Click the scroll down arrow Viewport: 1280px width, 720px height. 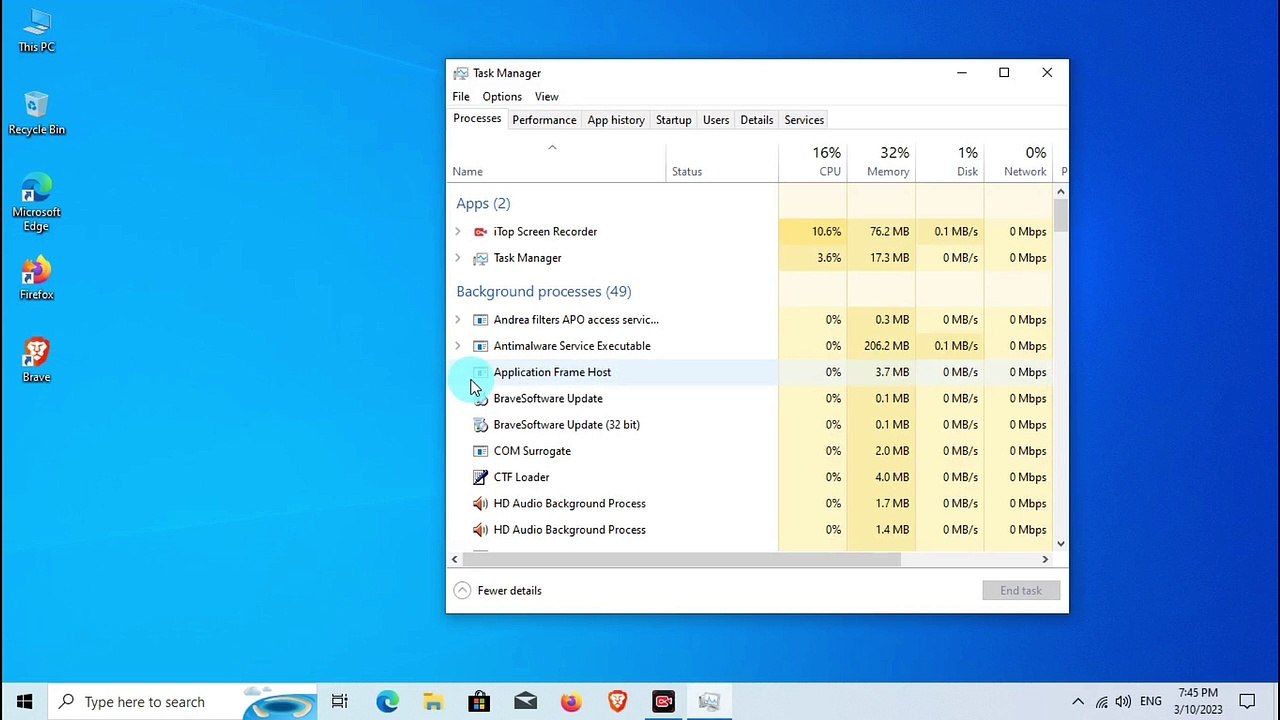[x=1060, y=544]
